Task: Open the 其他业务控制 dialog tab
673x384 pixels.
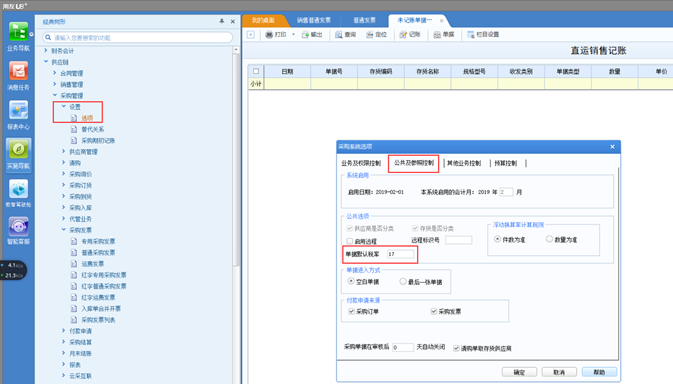Action: click(464, 163)
